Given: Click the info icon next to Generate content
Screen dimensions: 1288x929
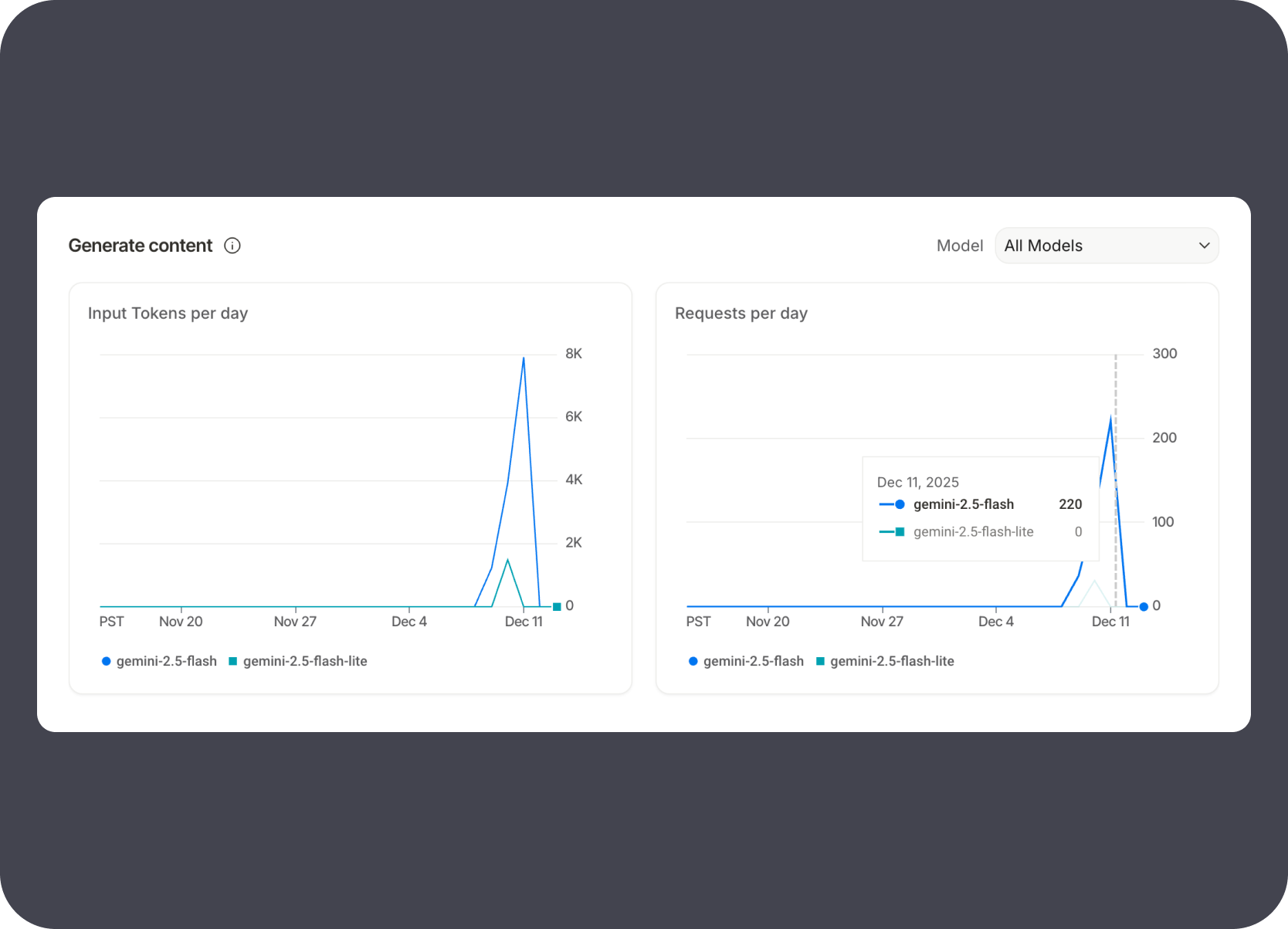Looking at the screenshot, I should (232, 246).
